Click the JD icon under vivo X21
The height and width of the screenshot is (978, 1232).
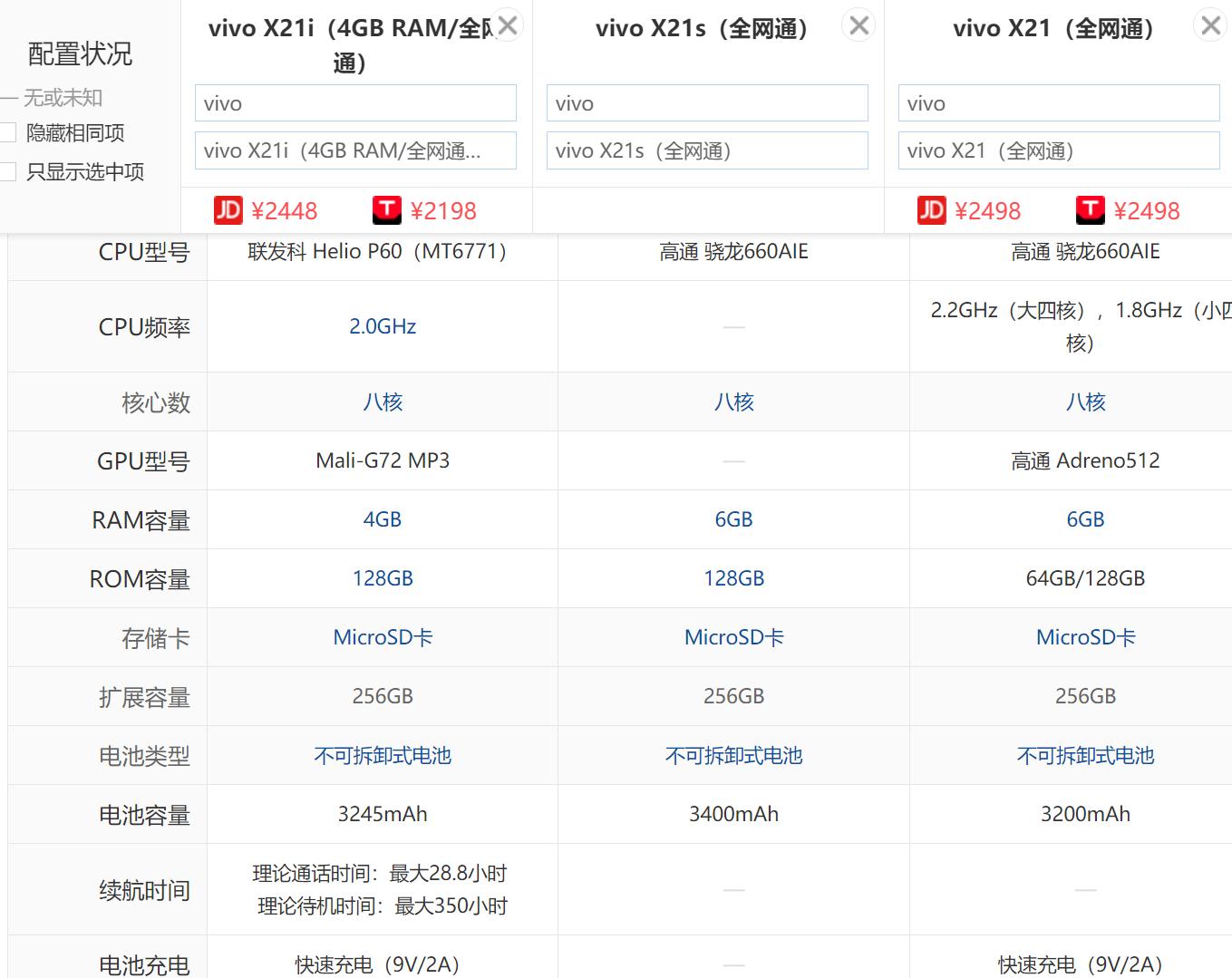pyautogui.click(x=931, y=209)
